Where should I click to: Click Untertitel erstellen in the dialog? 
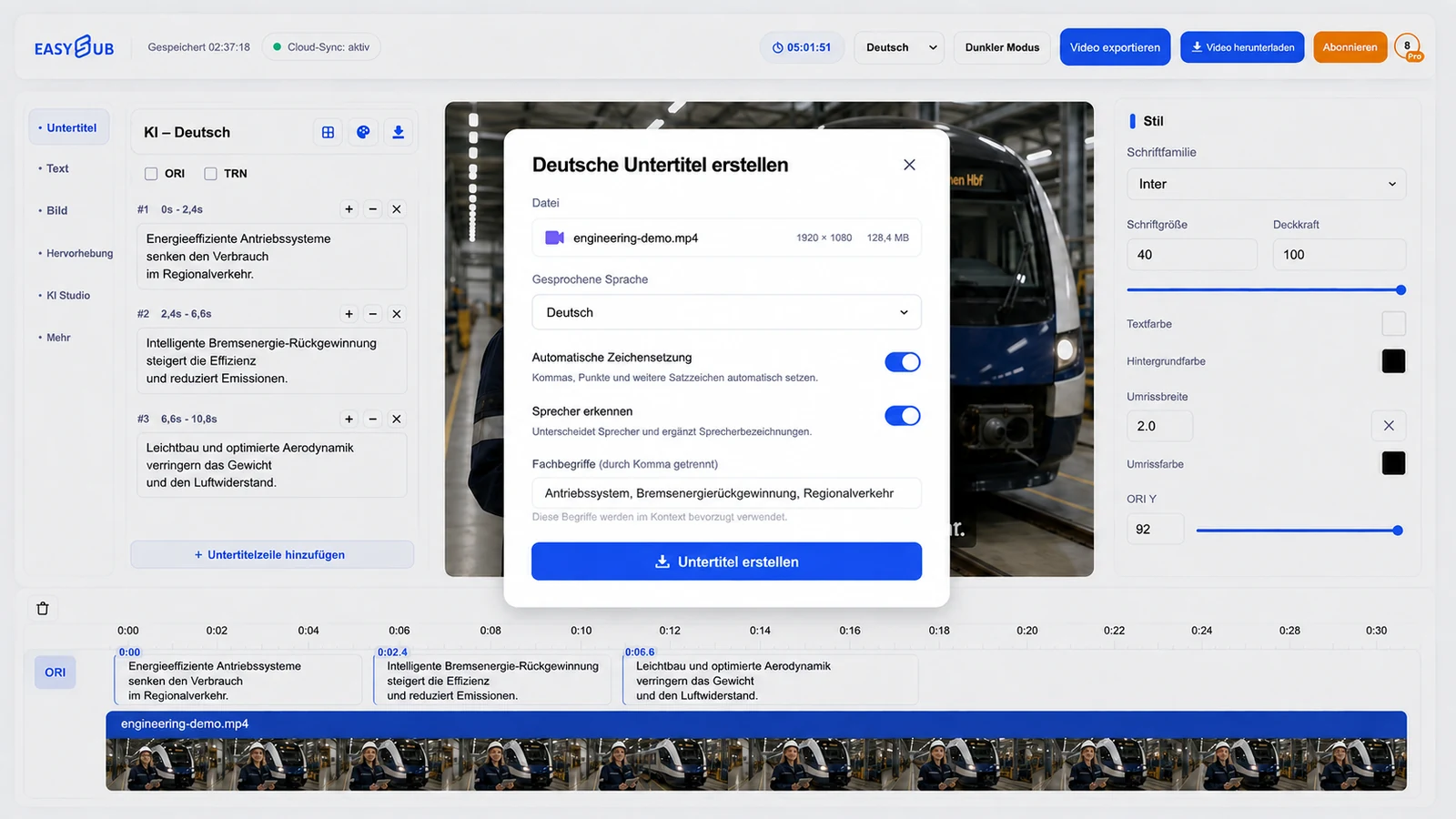[x=726, y=561]
